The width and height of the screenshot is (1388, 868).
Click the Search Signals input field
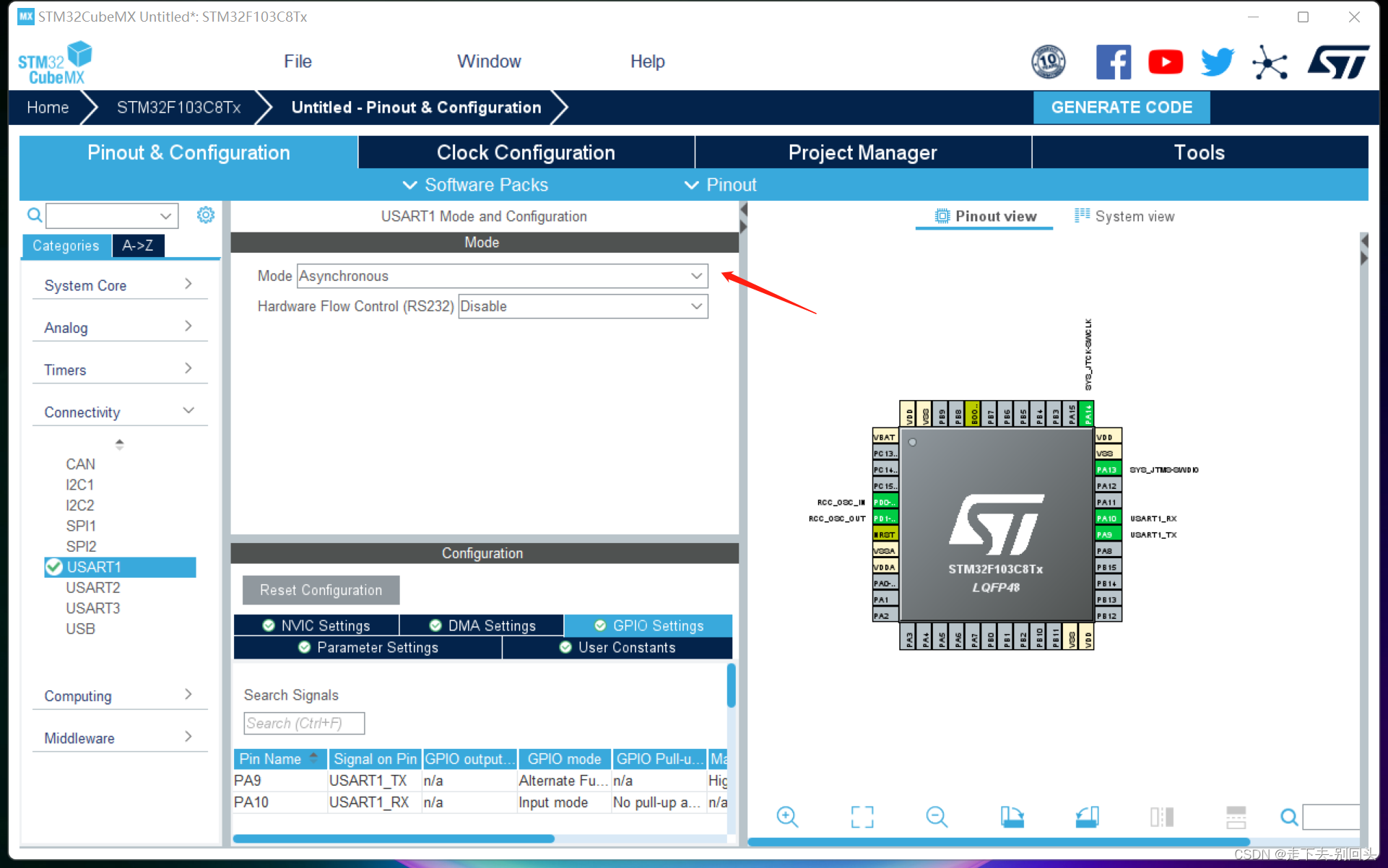click(x=304, y=723)
